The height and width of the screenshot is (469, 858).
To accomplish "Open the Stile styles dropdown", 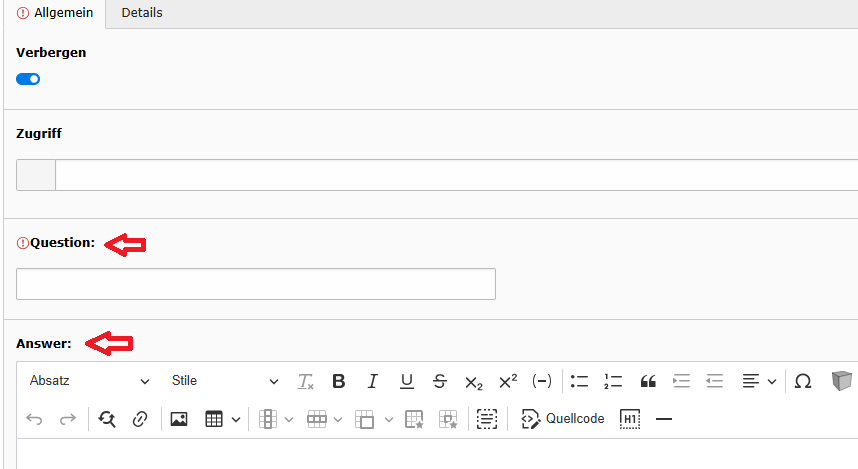I will pos(225,381).
